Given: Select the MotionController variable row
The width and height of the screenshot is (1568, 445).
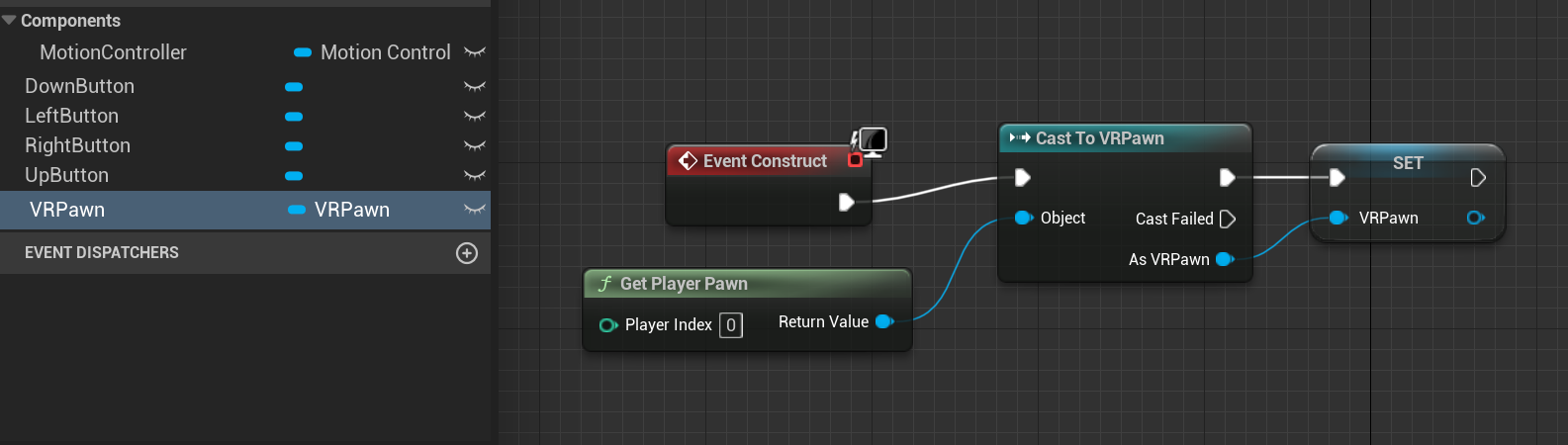Looking at the screenshot, I should coord(245,52).
